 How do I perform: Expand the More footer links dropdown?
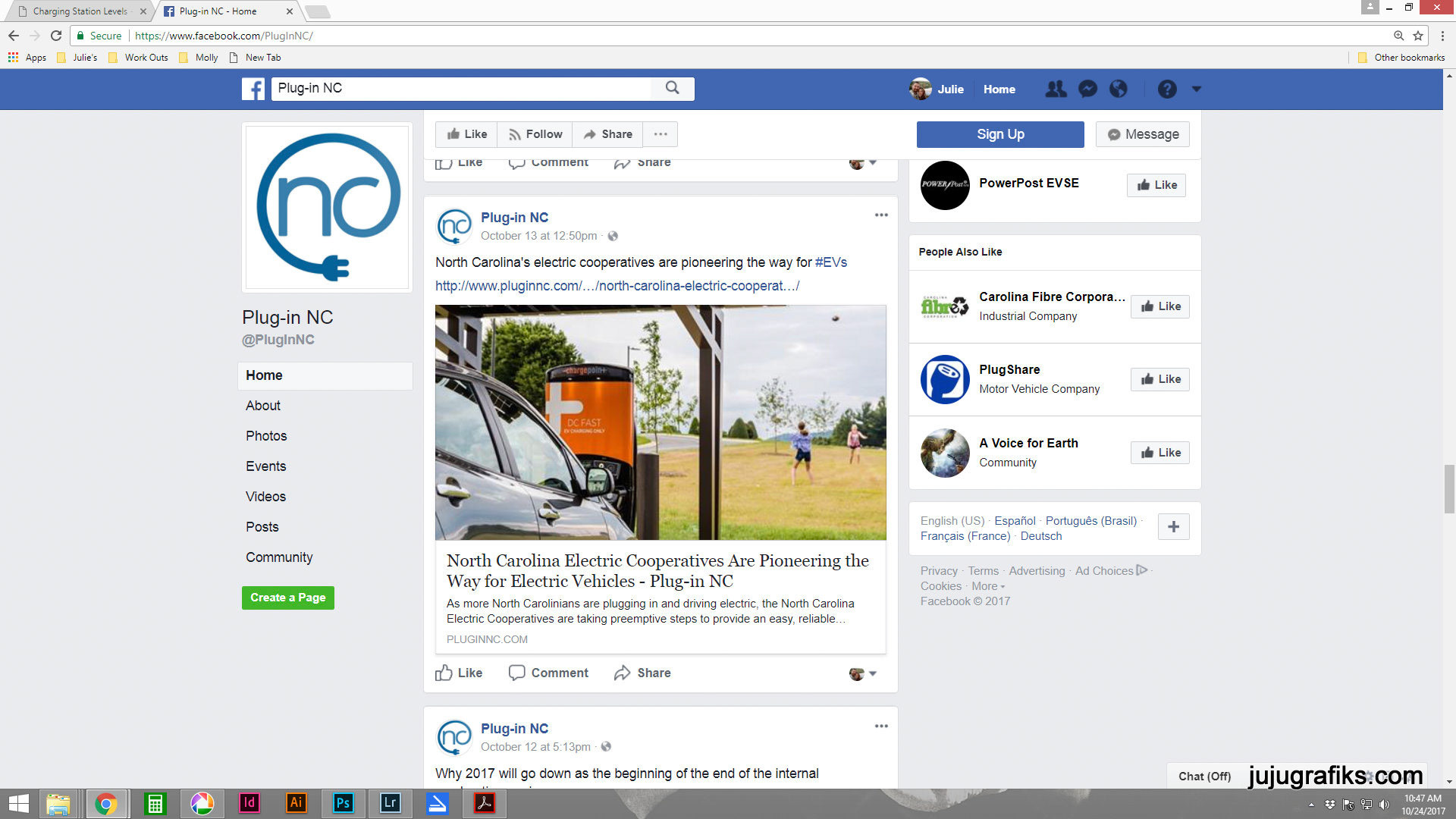[x=988, y=586]
